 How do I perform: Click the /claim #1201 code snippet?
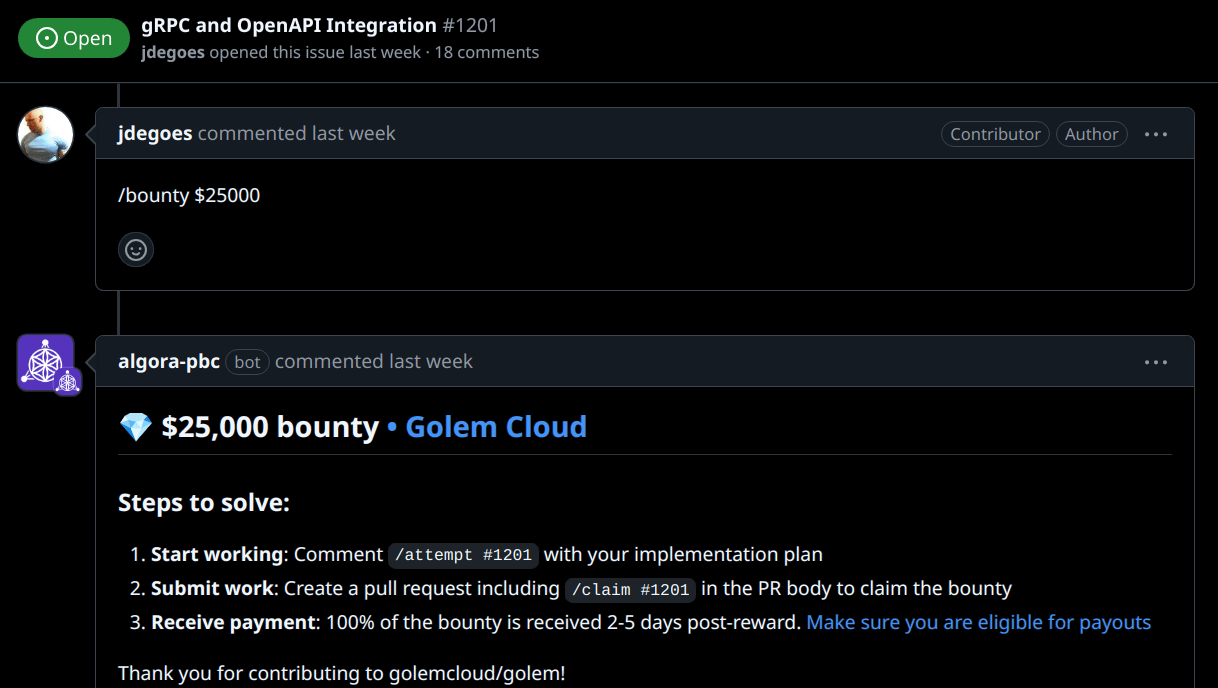630,589
